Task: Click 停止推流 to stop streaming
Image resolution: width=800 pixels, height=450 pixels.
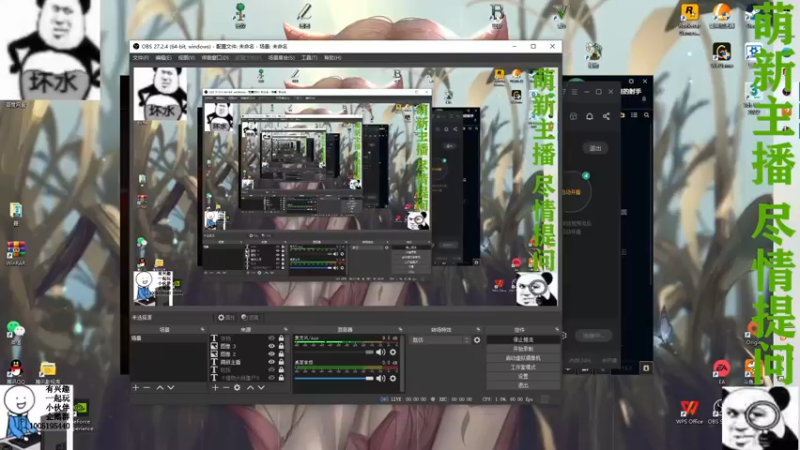Action: pos(523,340)
